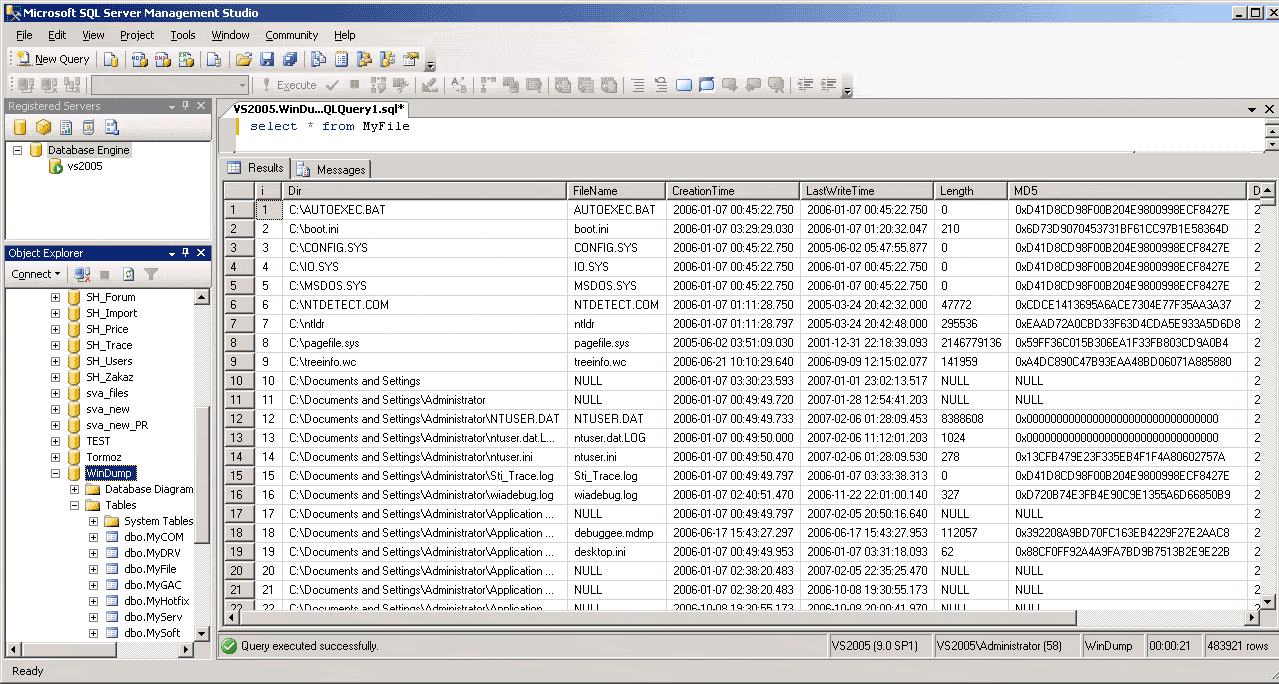Open the Connect dropdown in Object Explorer
This screenshot has width=1279, height=684.
(36, 274)
